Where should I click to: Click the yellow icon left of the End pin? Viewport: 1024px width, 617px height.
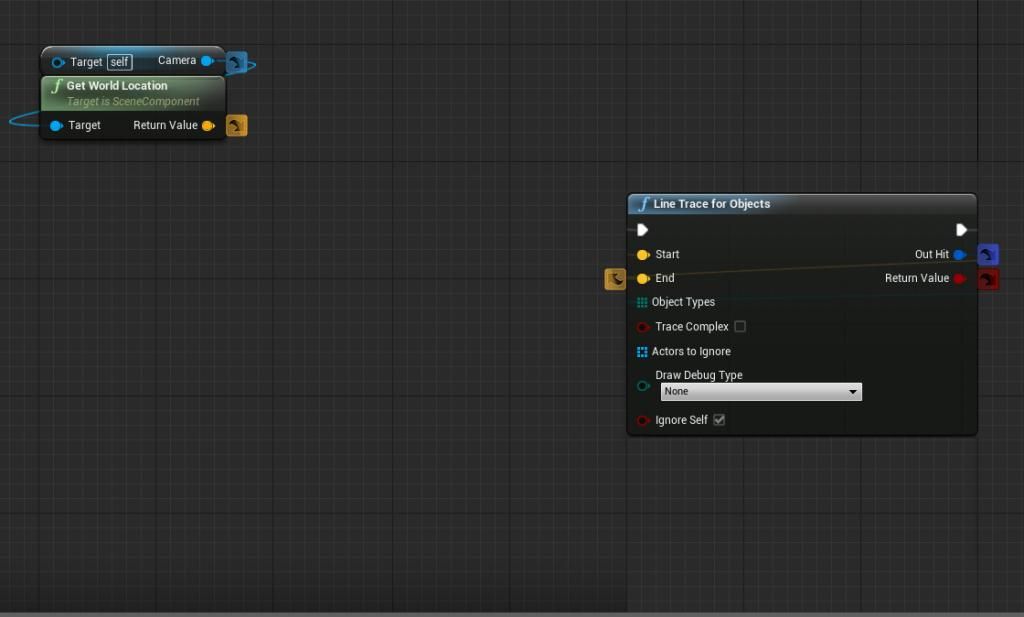pos(615,279)
